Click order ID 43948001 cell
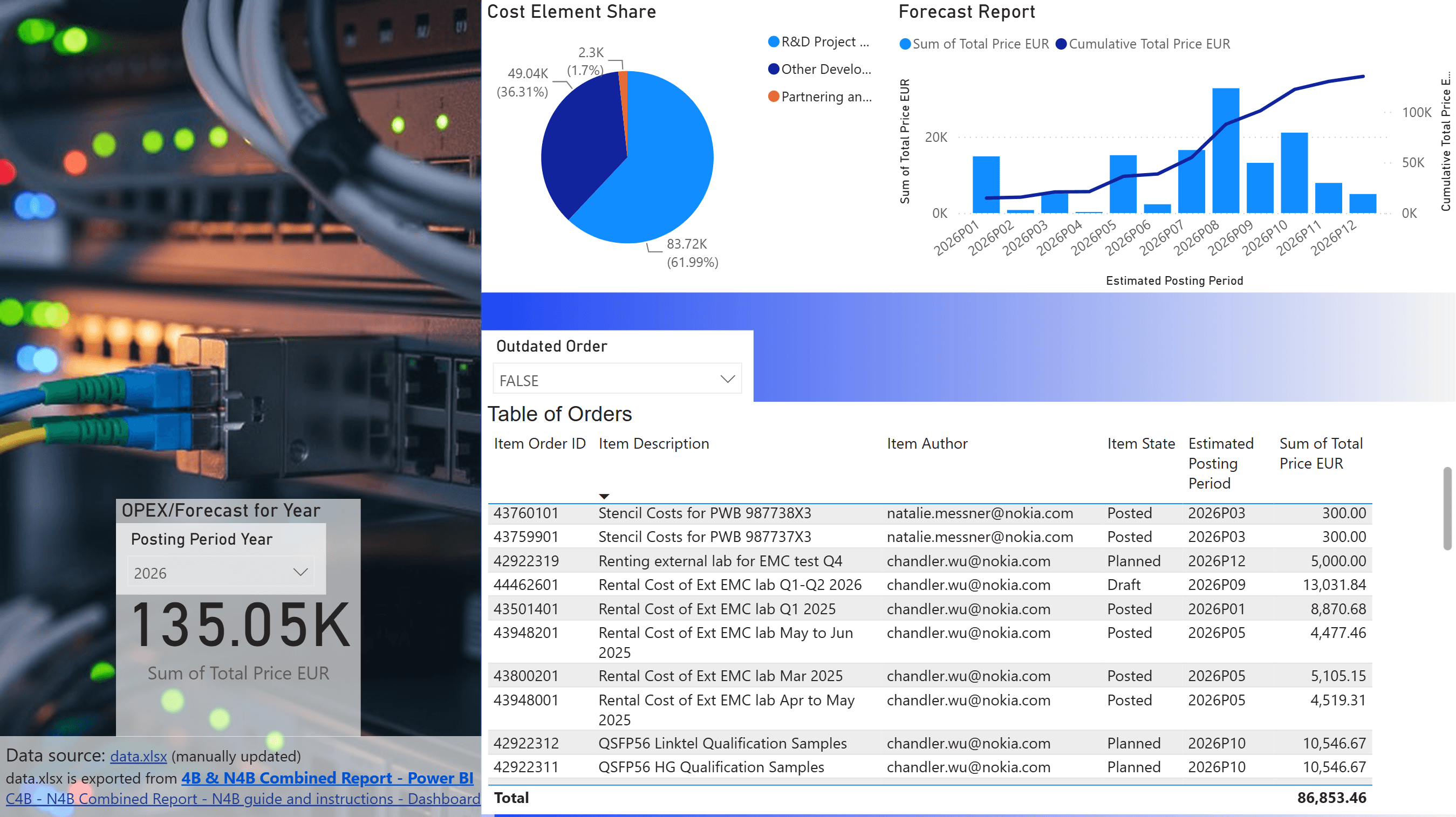Viewport: 1456px width, 817px height. click(x=525, y=700)
